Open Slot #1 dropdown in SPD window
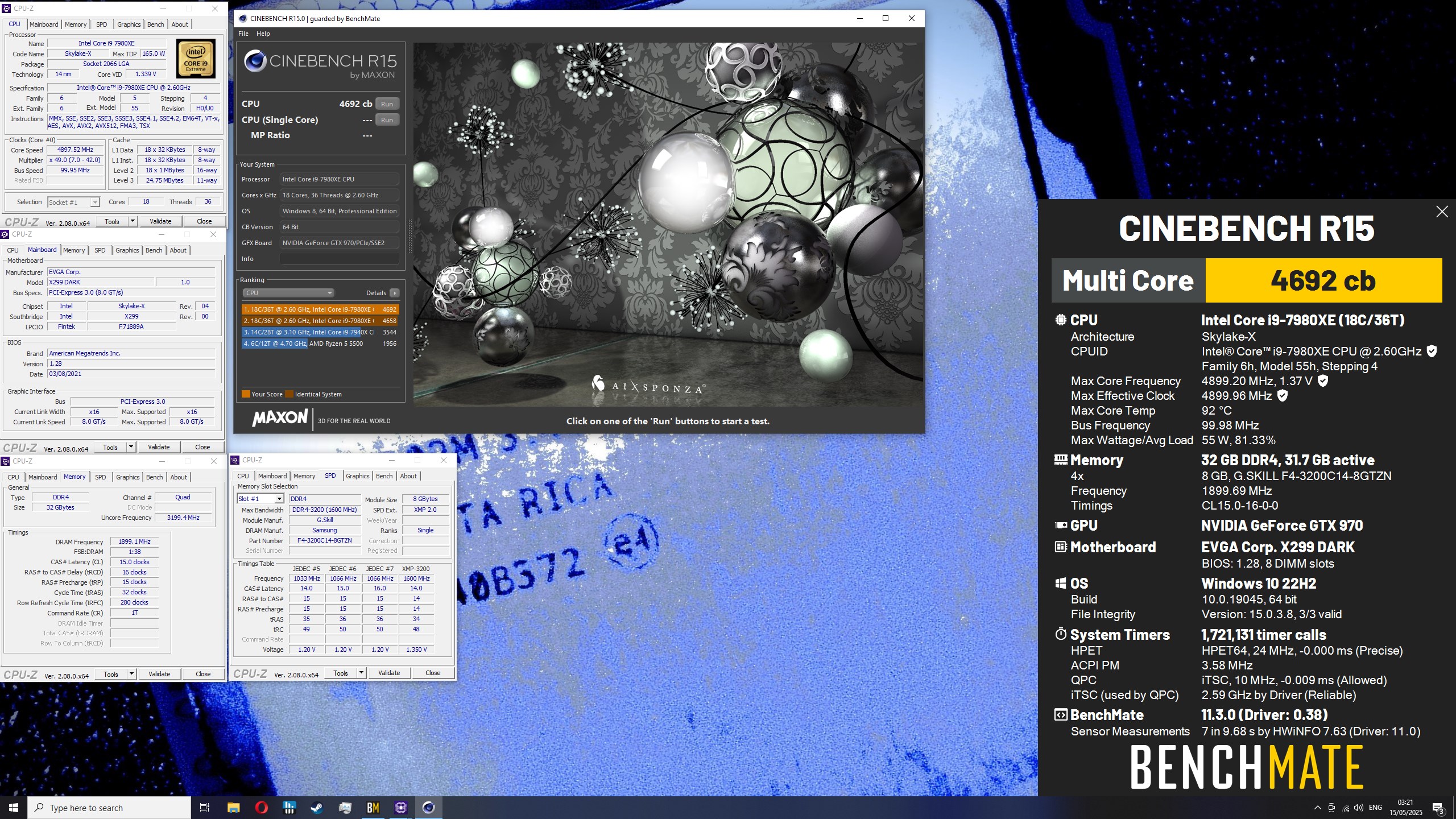This screenshot has width=1456, height=819. [x=260, y=499]
